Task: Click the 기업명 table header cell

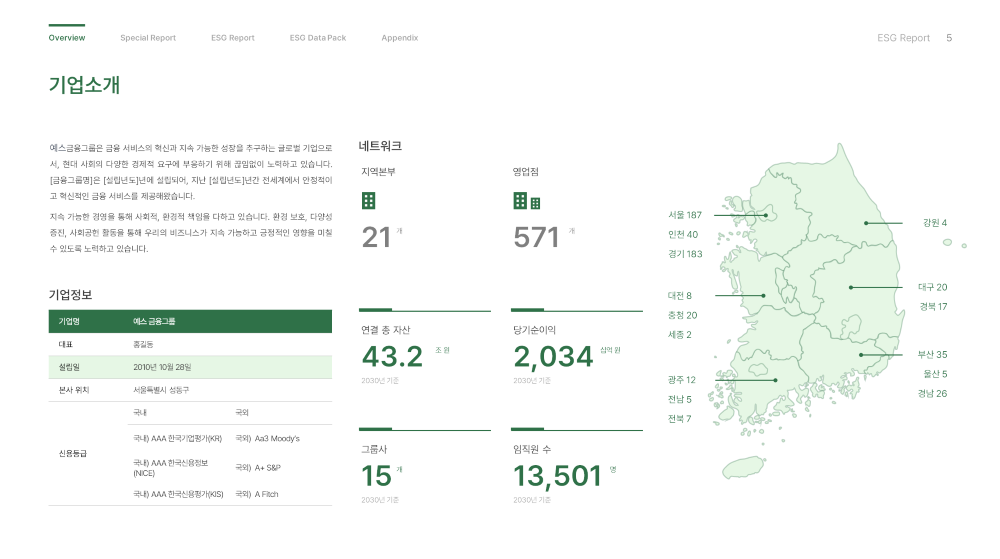Action: click(x=69, y=321)
